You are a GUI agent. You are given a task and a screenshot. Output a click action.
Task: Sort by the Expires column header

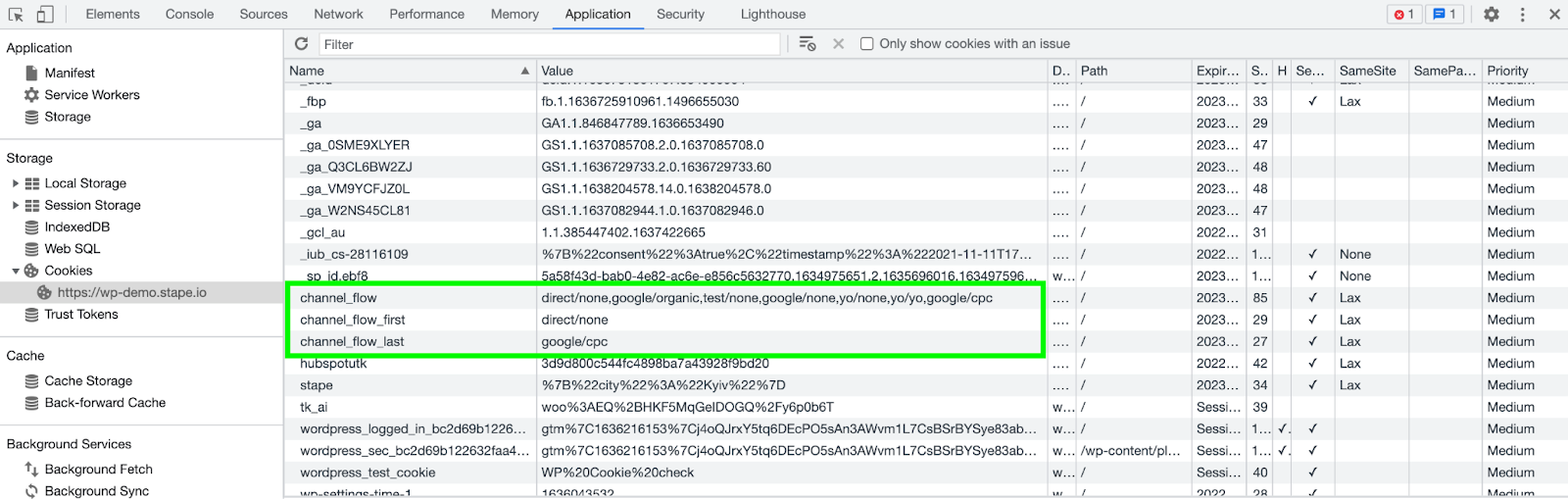tap(1218, 71)
